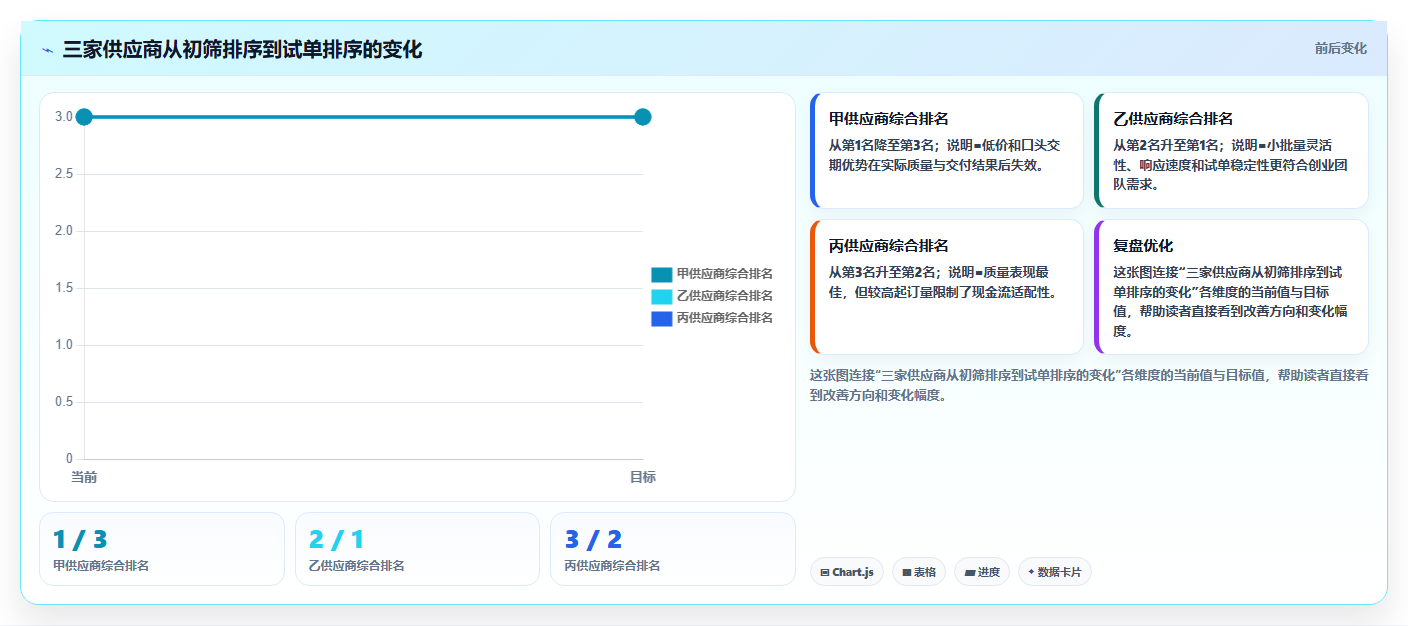Select the Chart.js tag
The image size is (1408, 626).
(846, 572)
